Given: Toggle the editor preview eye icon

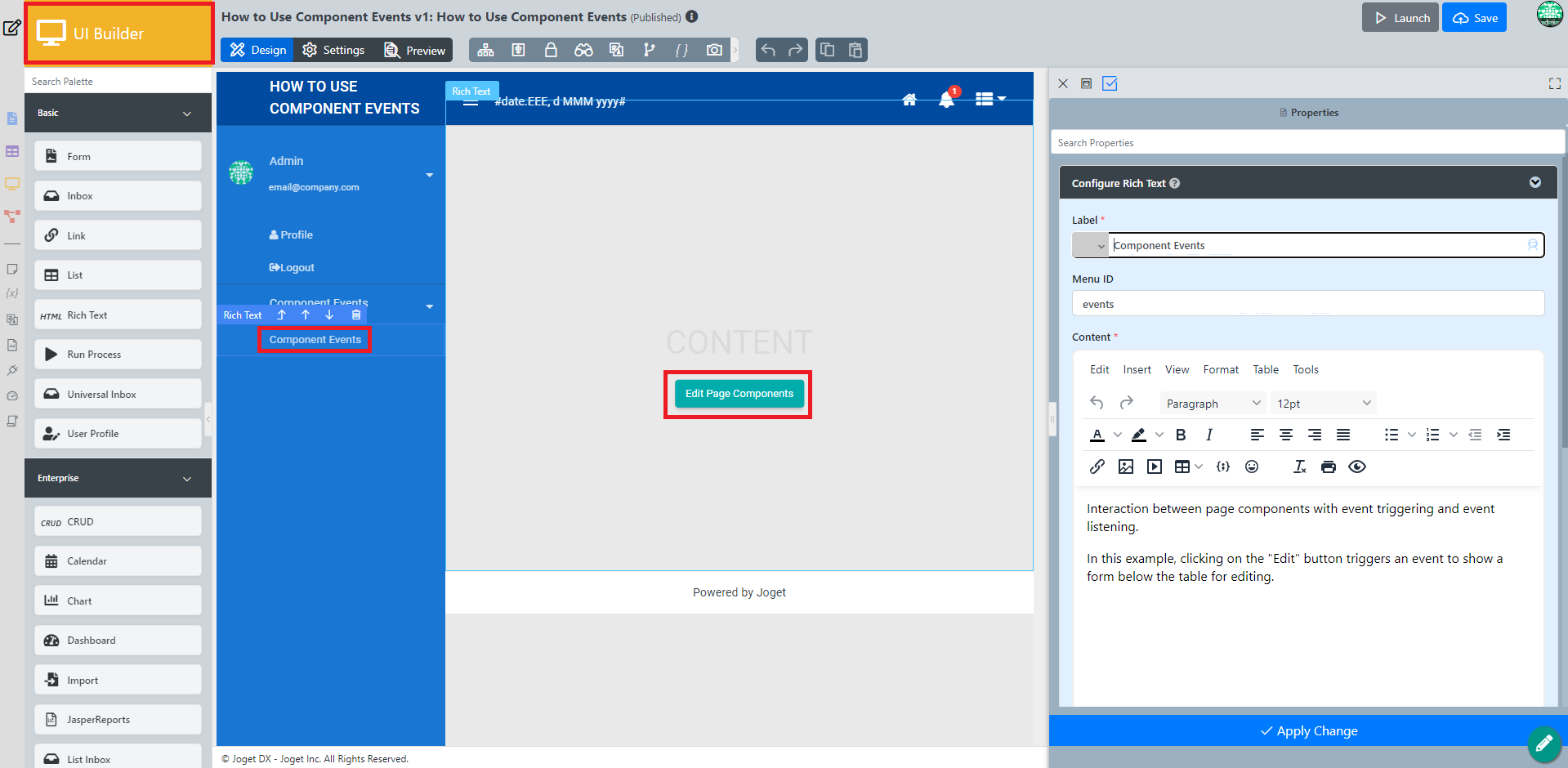Looking at the screenshot, I should click(x=1357, y=467).
